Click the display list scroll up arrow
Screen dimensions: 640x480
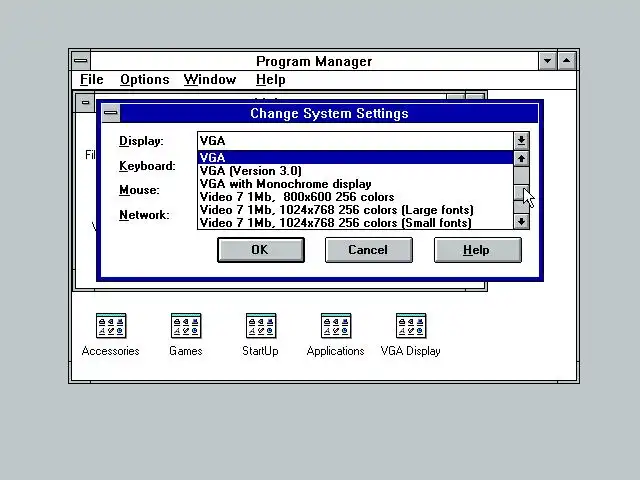[521, 159]
